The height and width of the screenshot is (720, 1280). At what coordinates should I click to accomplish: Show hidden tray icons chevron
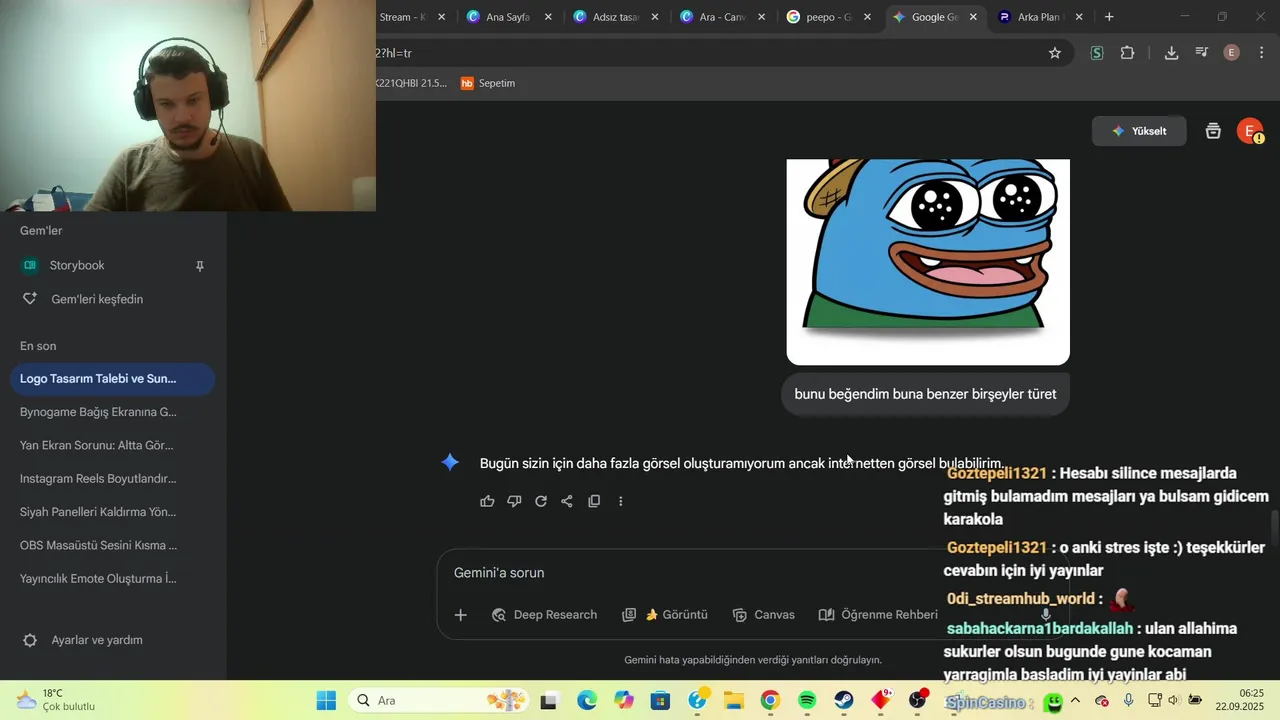[x=1075, y=700]
